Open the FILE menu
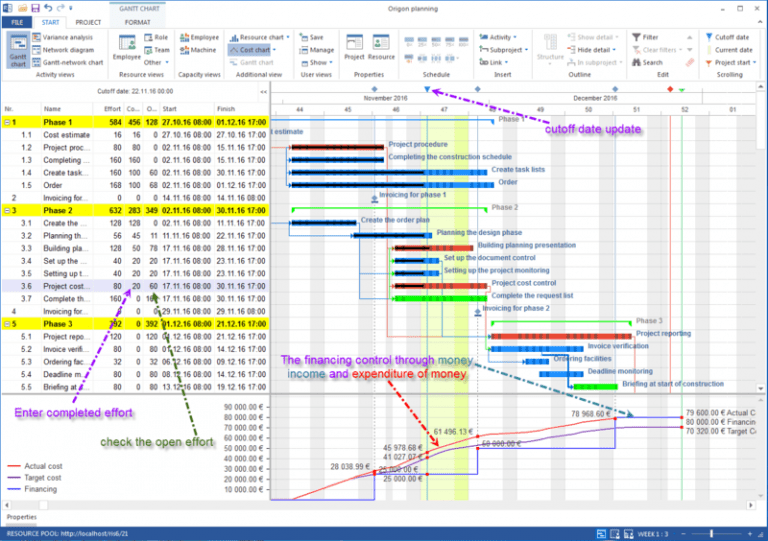This screenshot has height=541, width=768. click(17, 23)
